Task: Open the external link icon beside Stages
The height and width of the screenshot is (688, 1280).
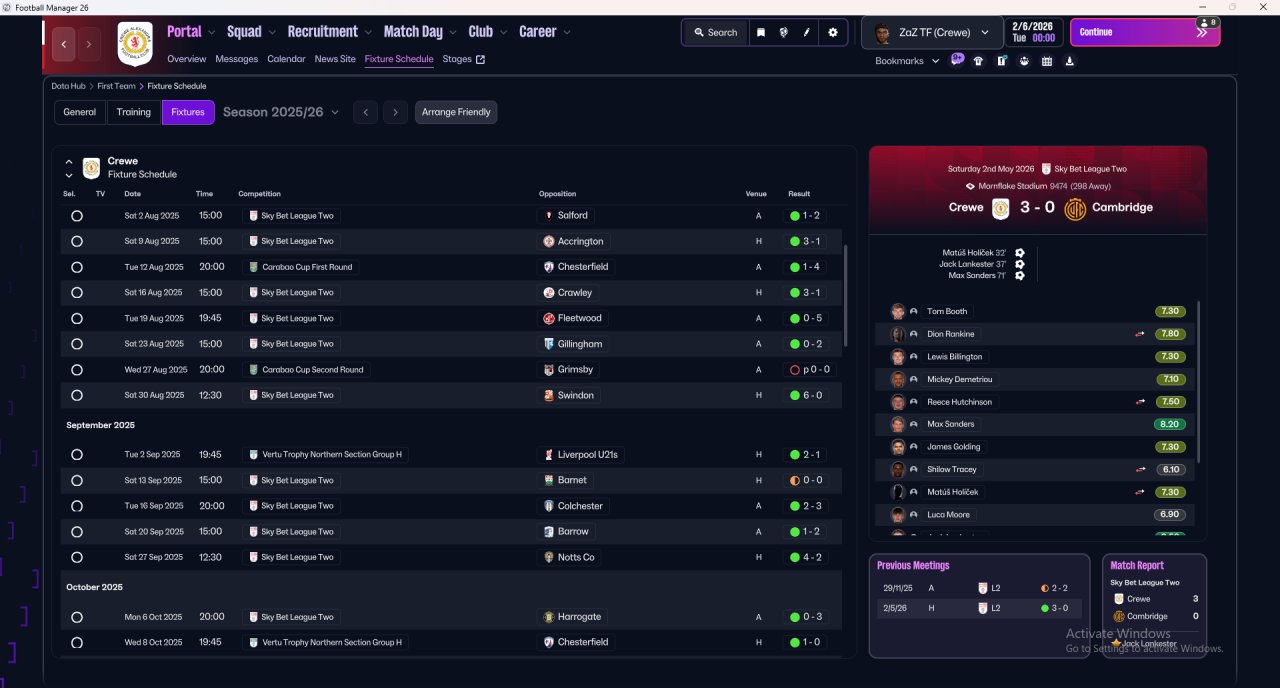Action: click(x=480, y=59)
